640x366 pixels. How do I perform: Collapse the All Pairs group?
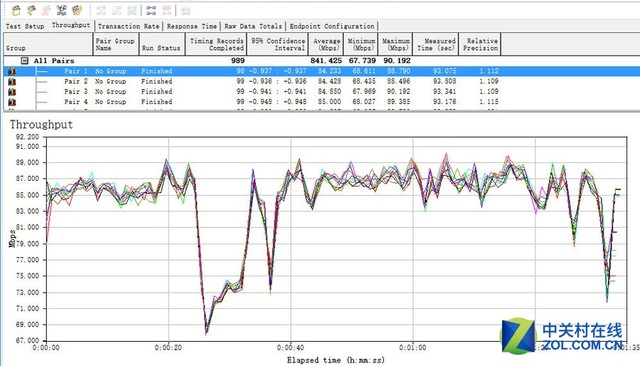pos(24,61)
